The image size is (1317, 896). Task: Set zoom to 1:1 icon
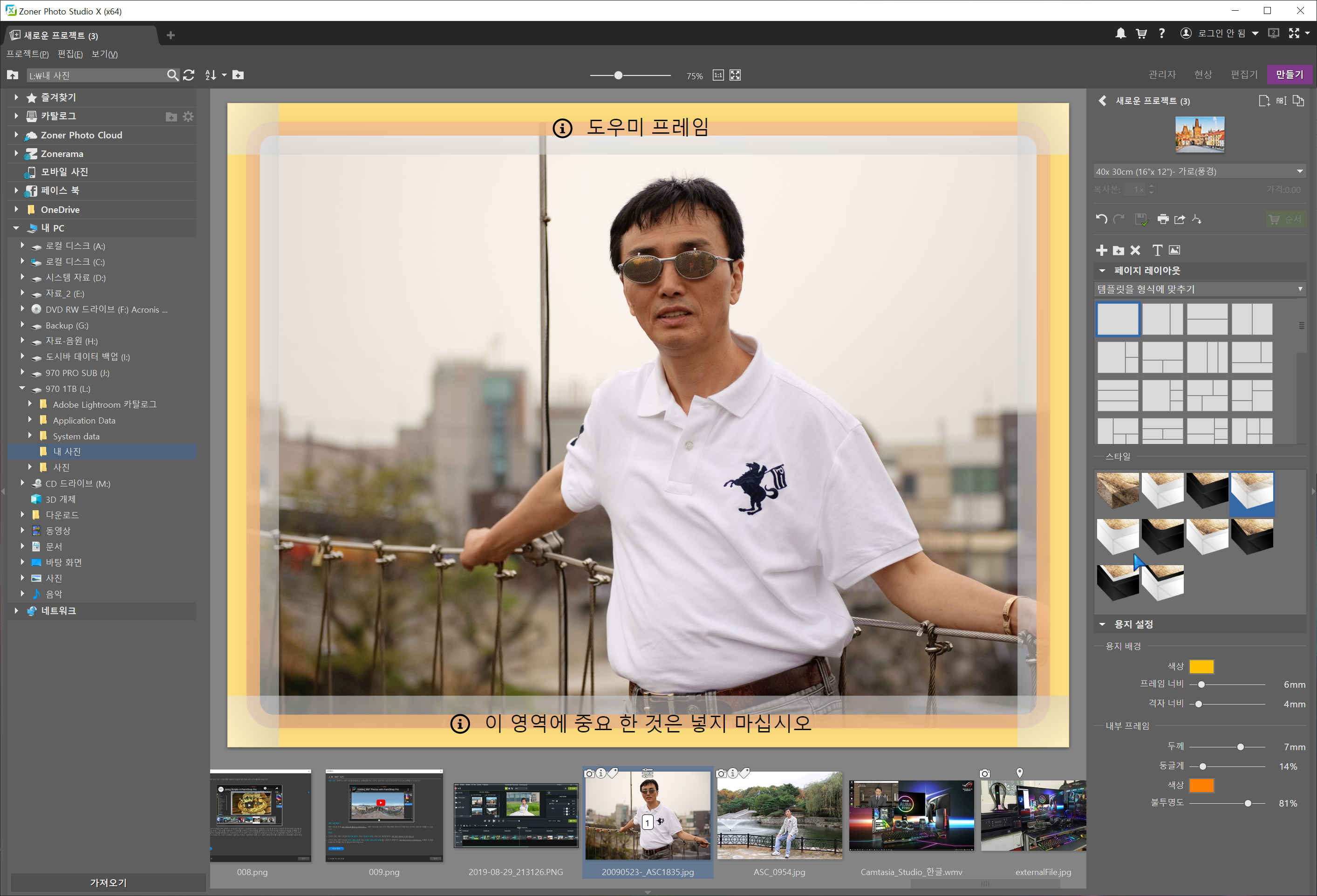pyautogui.click(x=718, y=75)
